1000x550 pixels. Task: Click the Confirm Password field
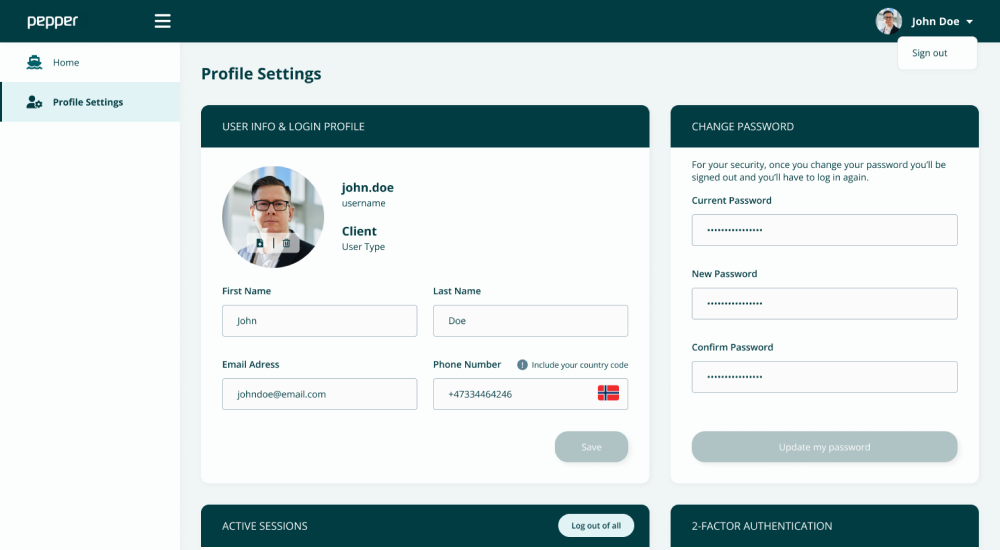[825, 377]
